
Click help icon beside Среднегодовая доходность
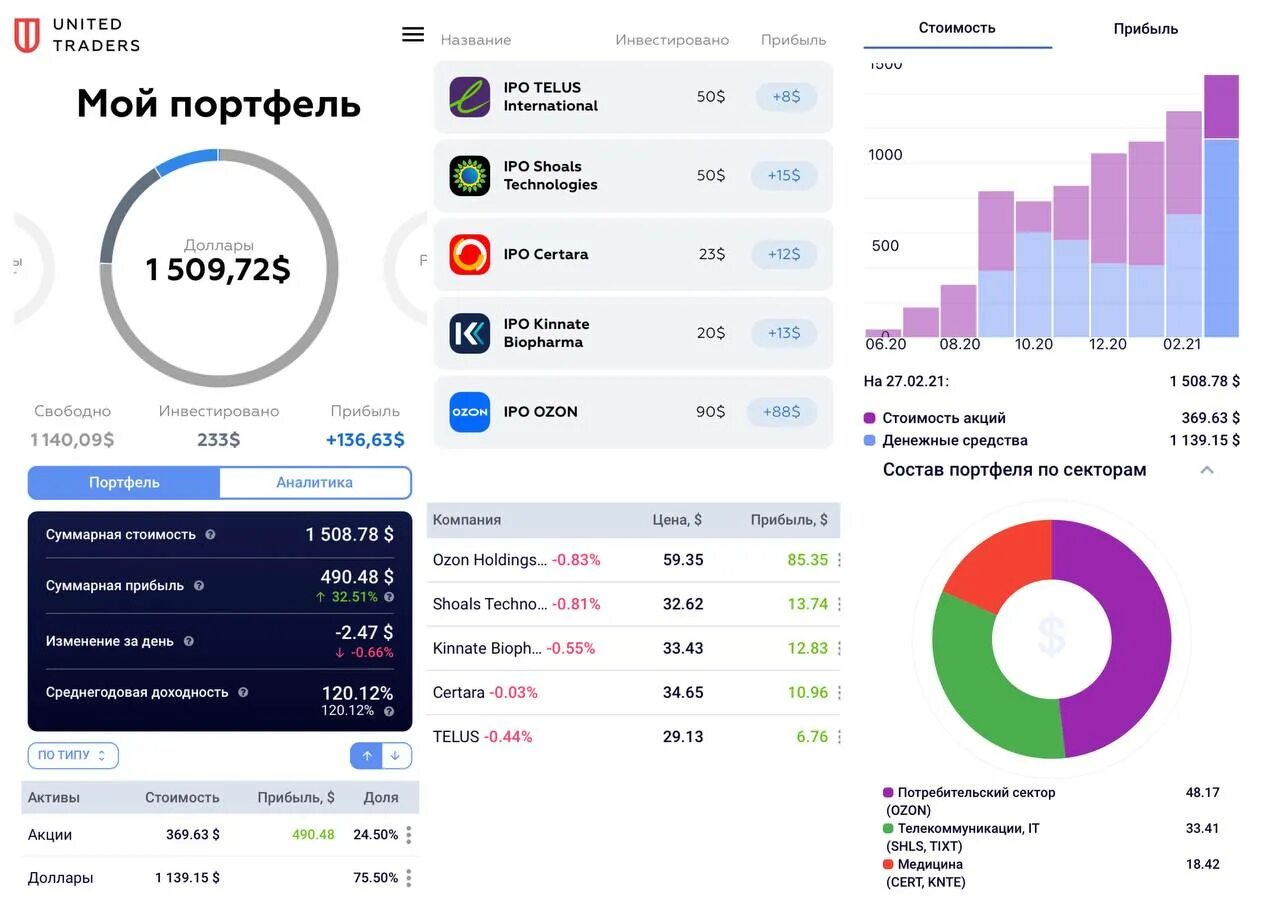click(x=243, y=692)
